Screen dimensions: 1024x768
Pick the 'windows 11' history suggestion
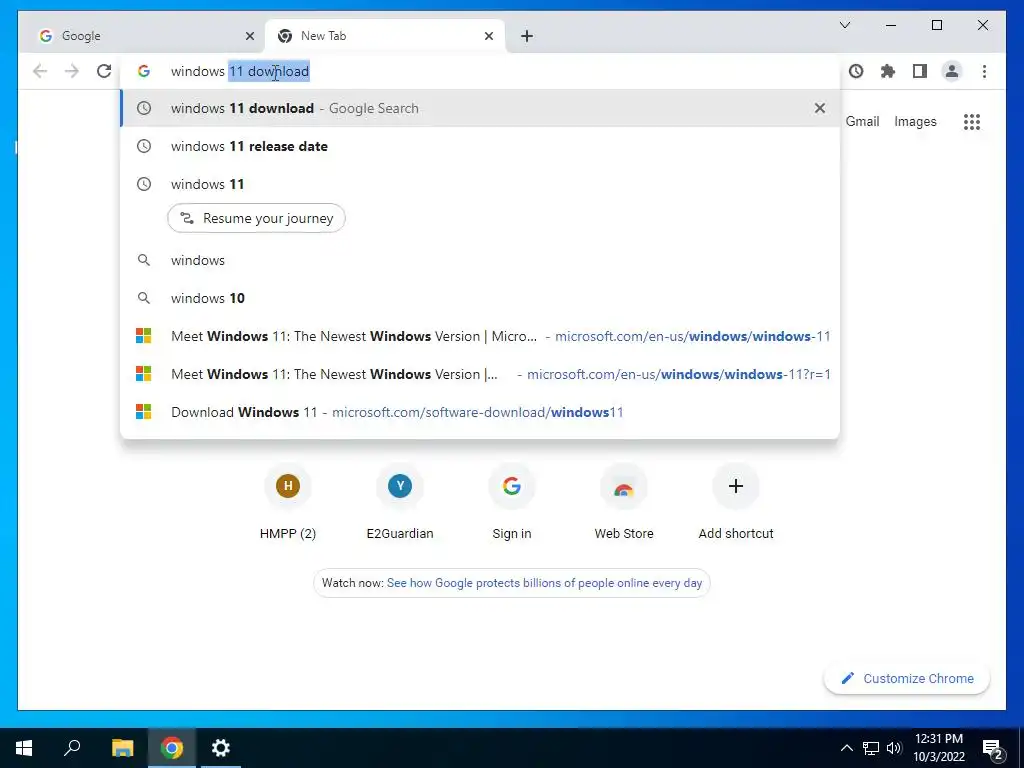click(480, 184)
